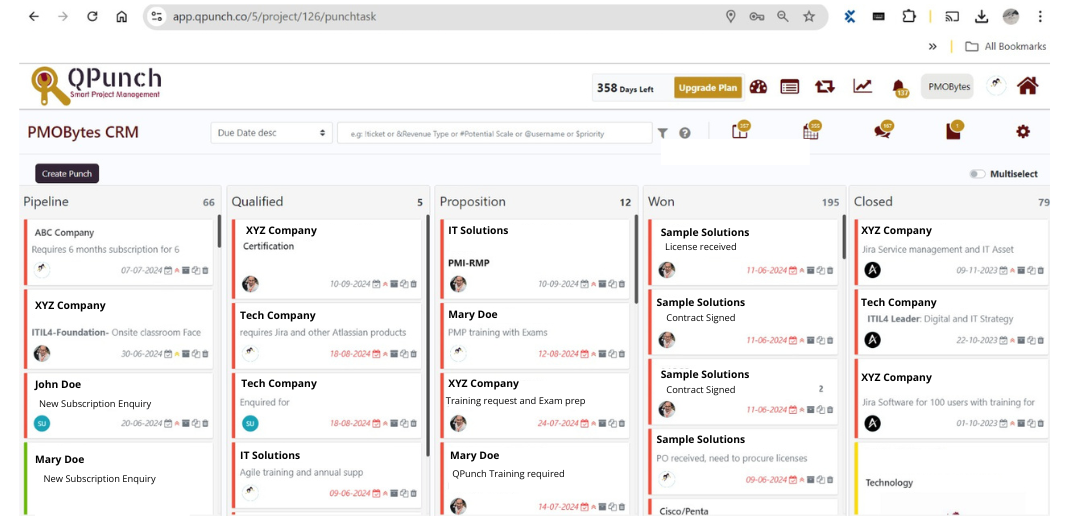Click the 358 Days Left label
1080x516 pixels.
[625, 87]
